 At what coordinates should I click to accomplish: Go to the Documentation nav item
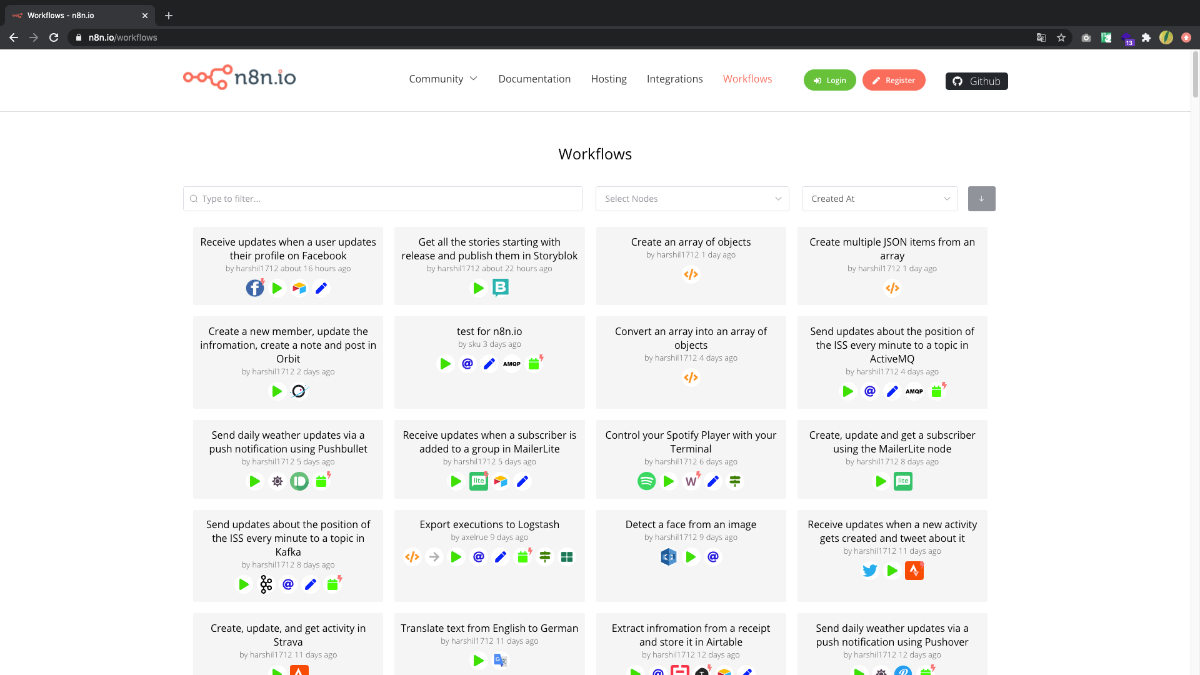pyautogui.click(x=534, y=79)
